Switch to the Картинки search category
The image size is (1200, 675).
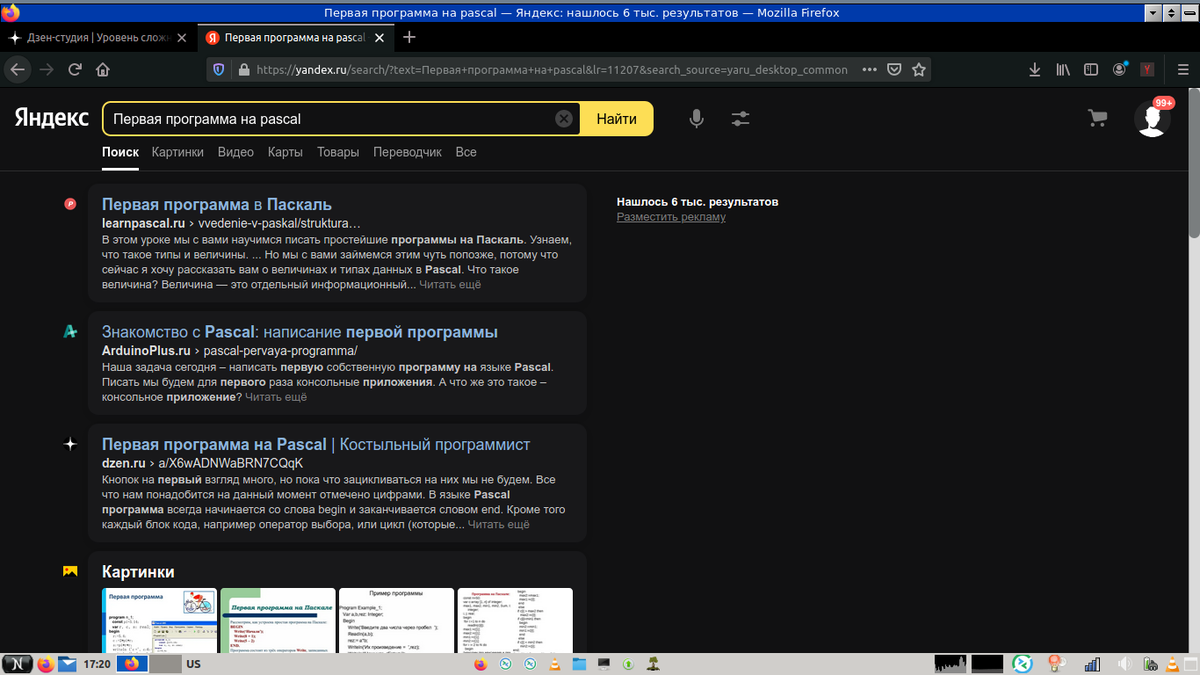pos(178,152)
